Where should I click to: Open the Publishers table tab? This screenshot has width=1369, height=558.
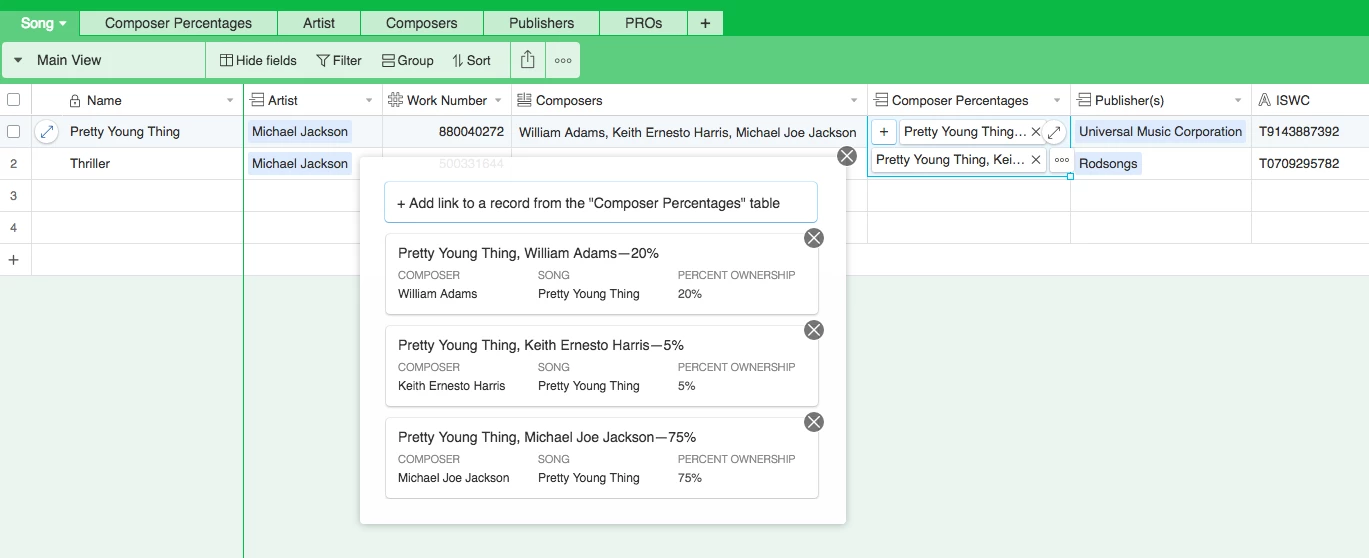point(541,23)
